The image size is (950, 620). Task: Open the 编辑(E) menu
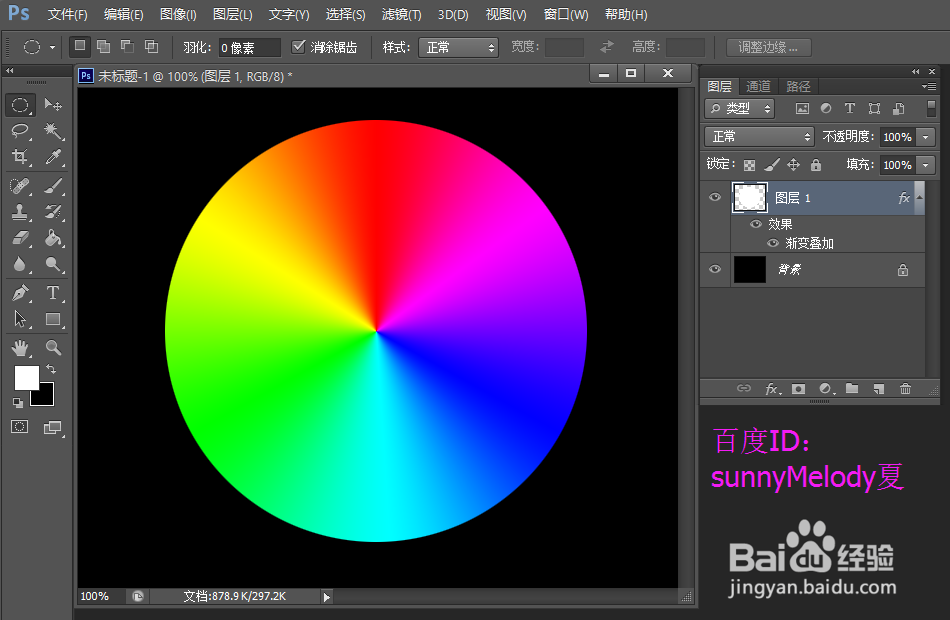point(124,15)
